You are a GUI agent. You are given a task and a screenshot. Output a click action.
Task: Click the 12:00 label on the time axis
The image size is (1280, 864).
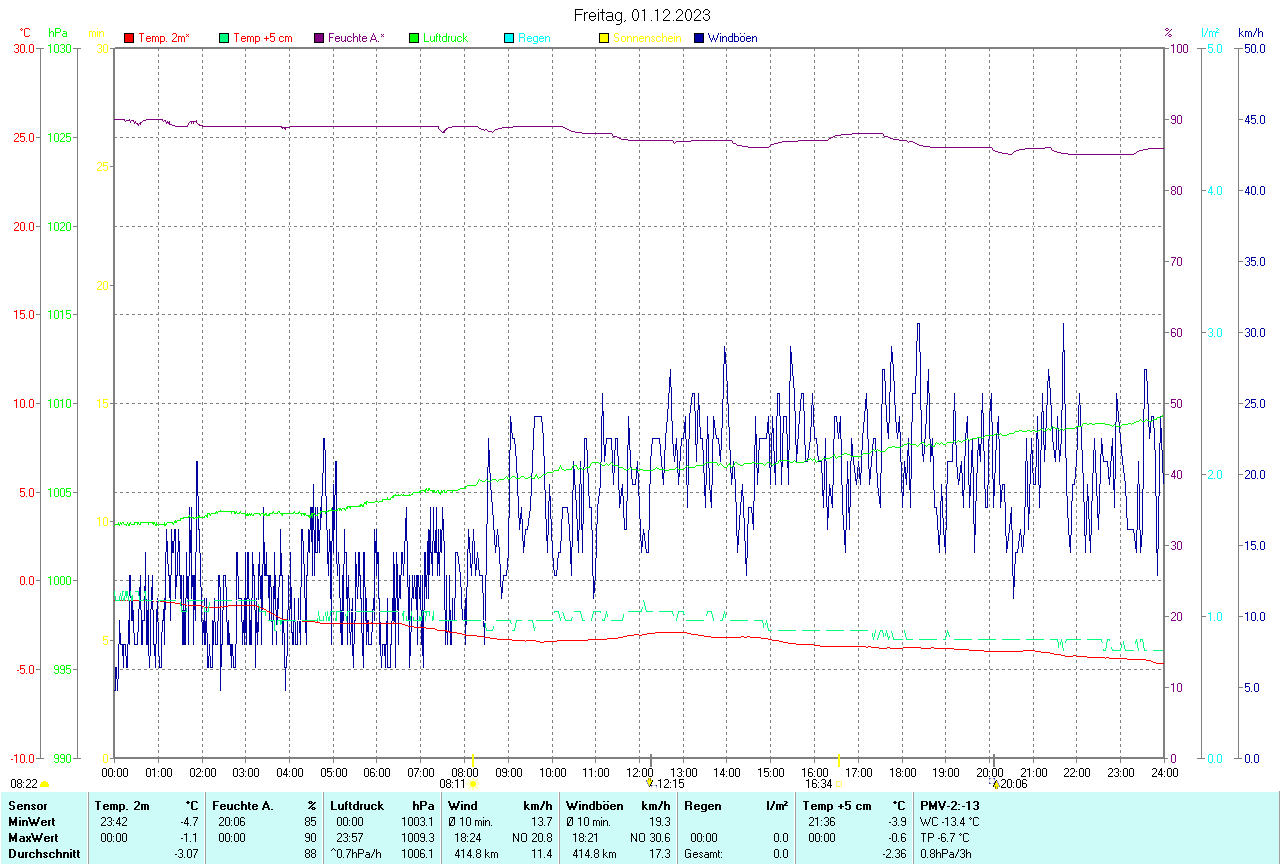click(640, 773)
